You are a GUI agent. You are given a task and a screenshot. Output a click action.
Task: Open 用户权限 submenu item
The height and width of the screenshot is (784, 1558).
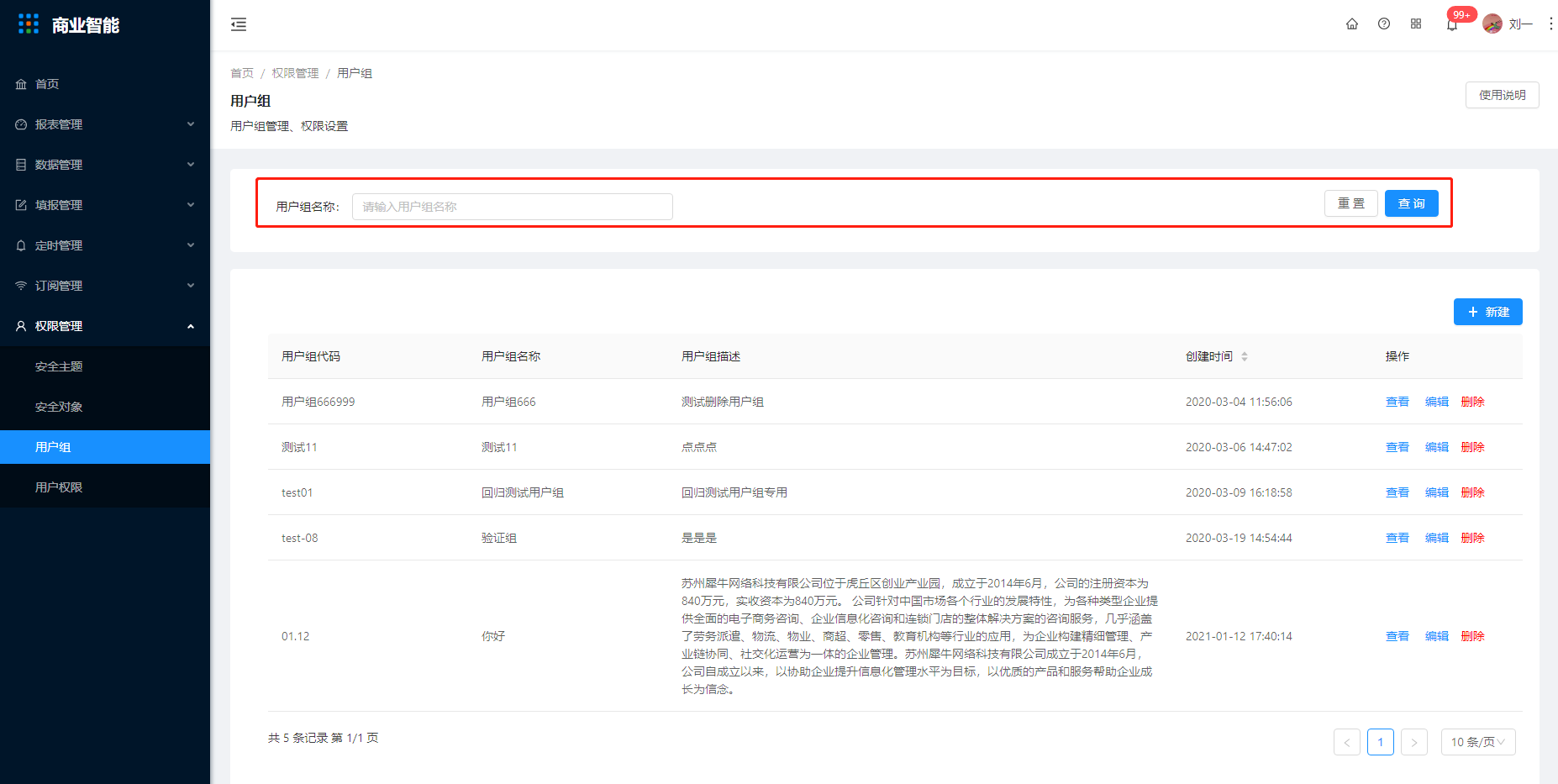pos(105,487)
